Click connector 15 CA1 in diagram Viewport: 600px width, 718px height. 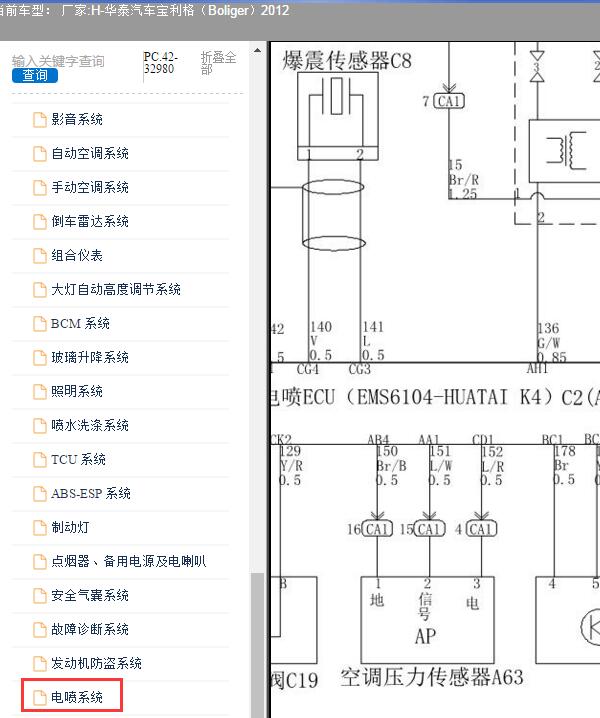[x=422, y=529]
